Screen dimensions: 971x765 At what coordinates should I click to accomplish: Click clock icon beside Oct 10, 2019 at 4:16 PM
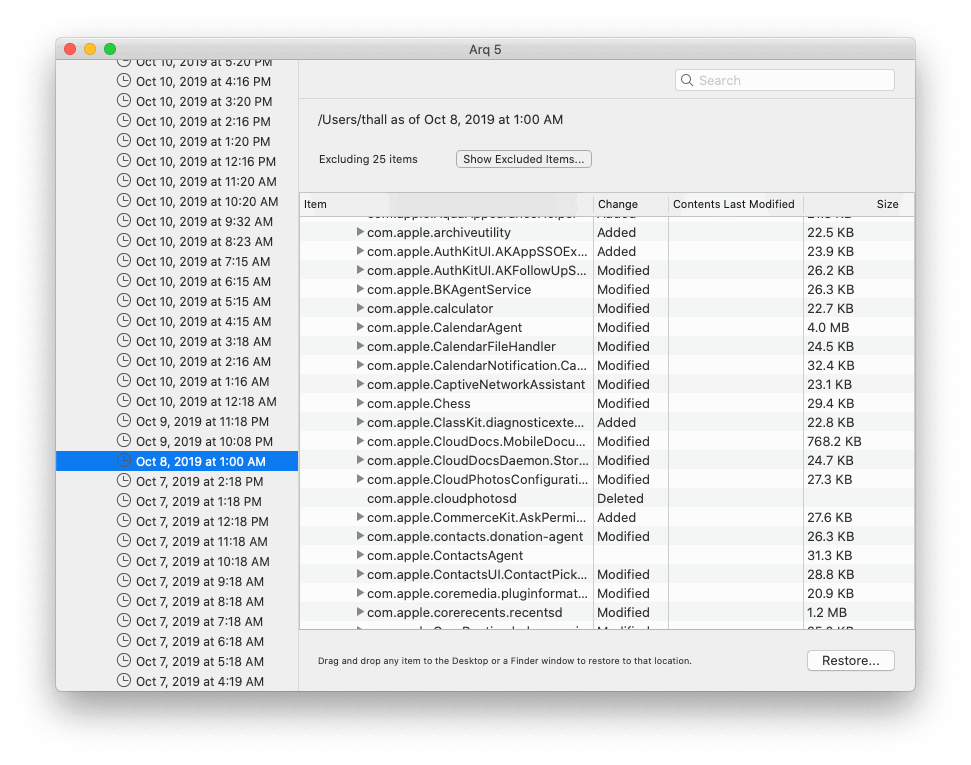click(124, 81)
